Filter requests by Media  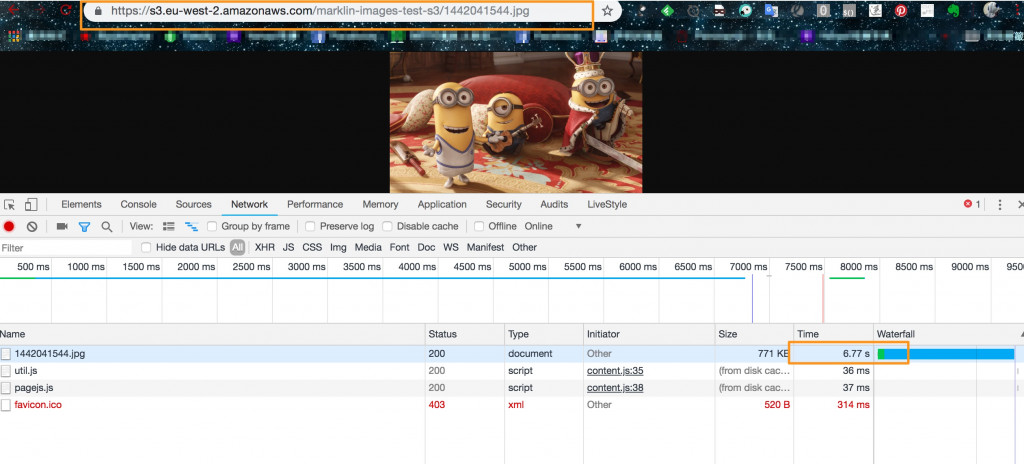[368, 247]
